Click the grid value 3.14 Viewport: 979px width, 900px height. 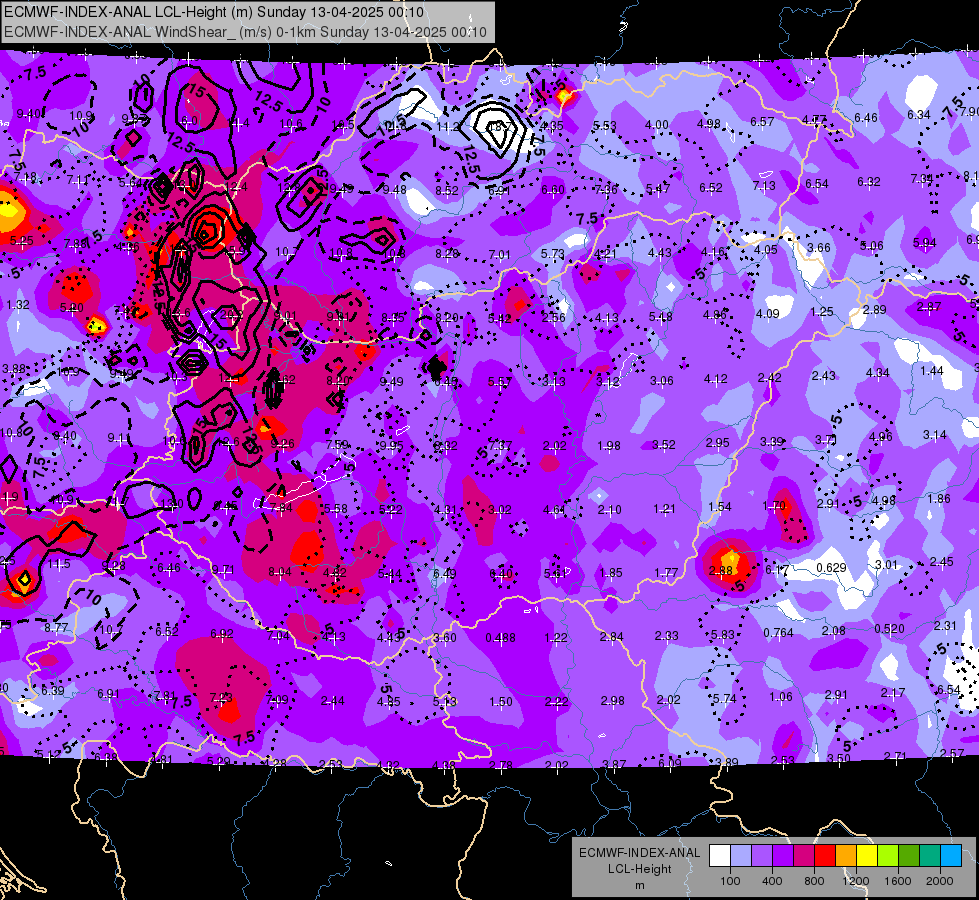[935, 434]
